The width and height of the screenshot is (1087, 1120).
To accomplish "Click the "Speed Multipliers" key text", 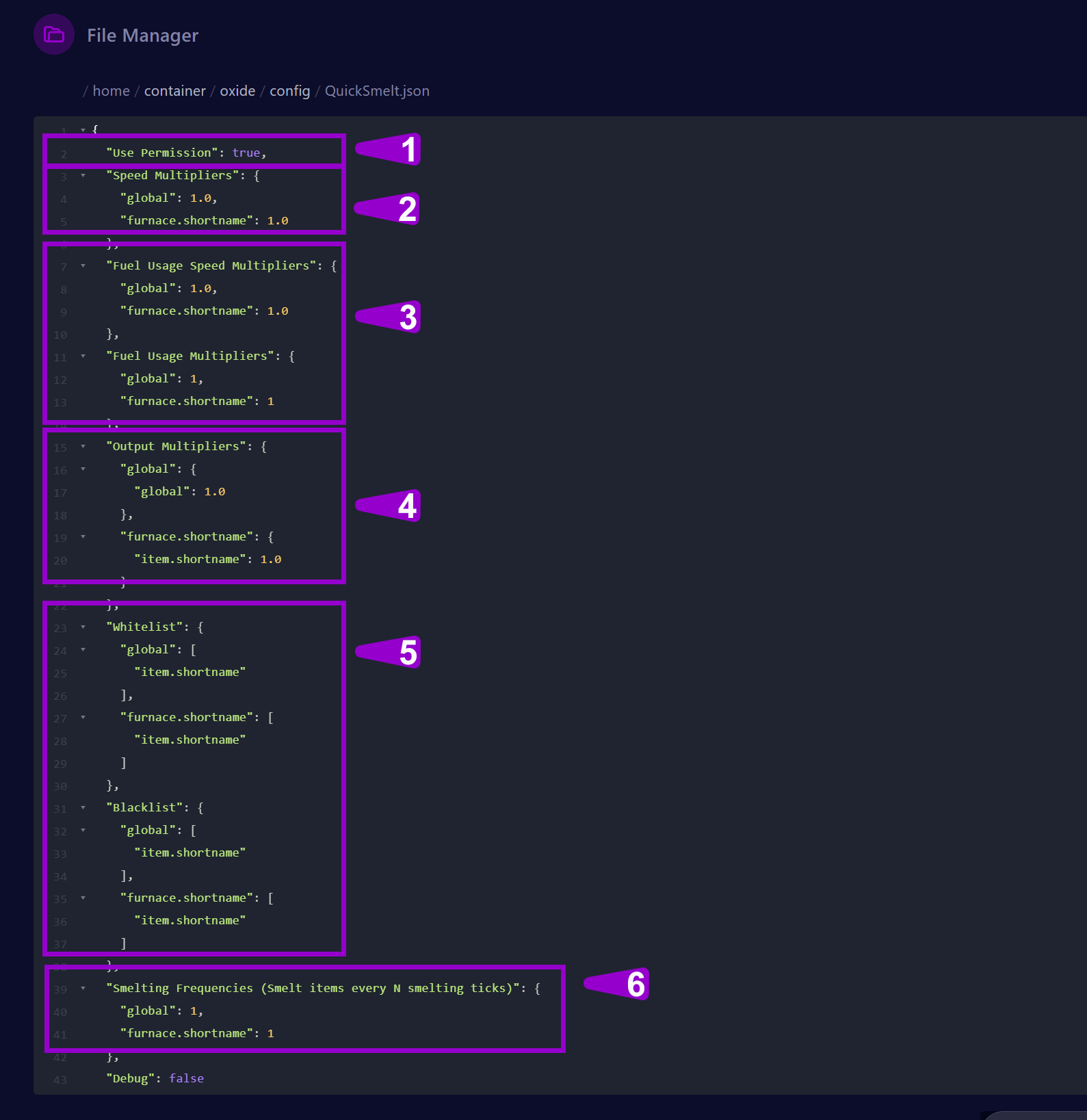I will pos(172,175).
